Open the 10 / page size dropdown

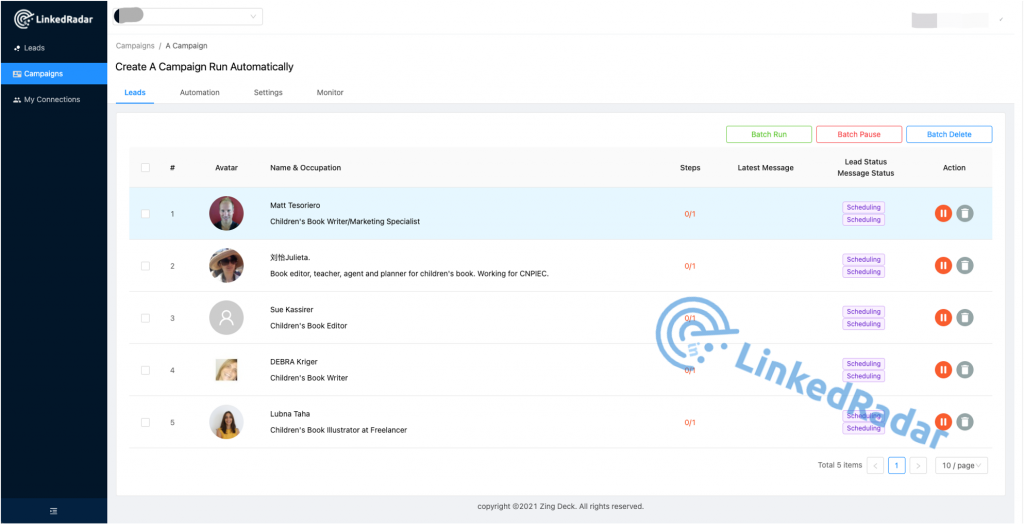tap(961, 465)
